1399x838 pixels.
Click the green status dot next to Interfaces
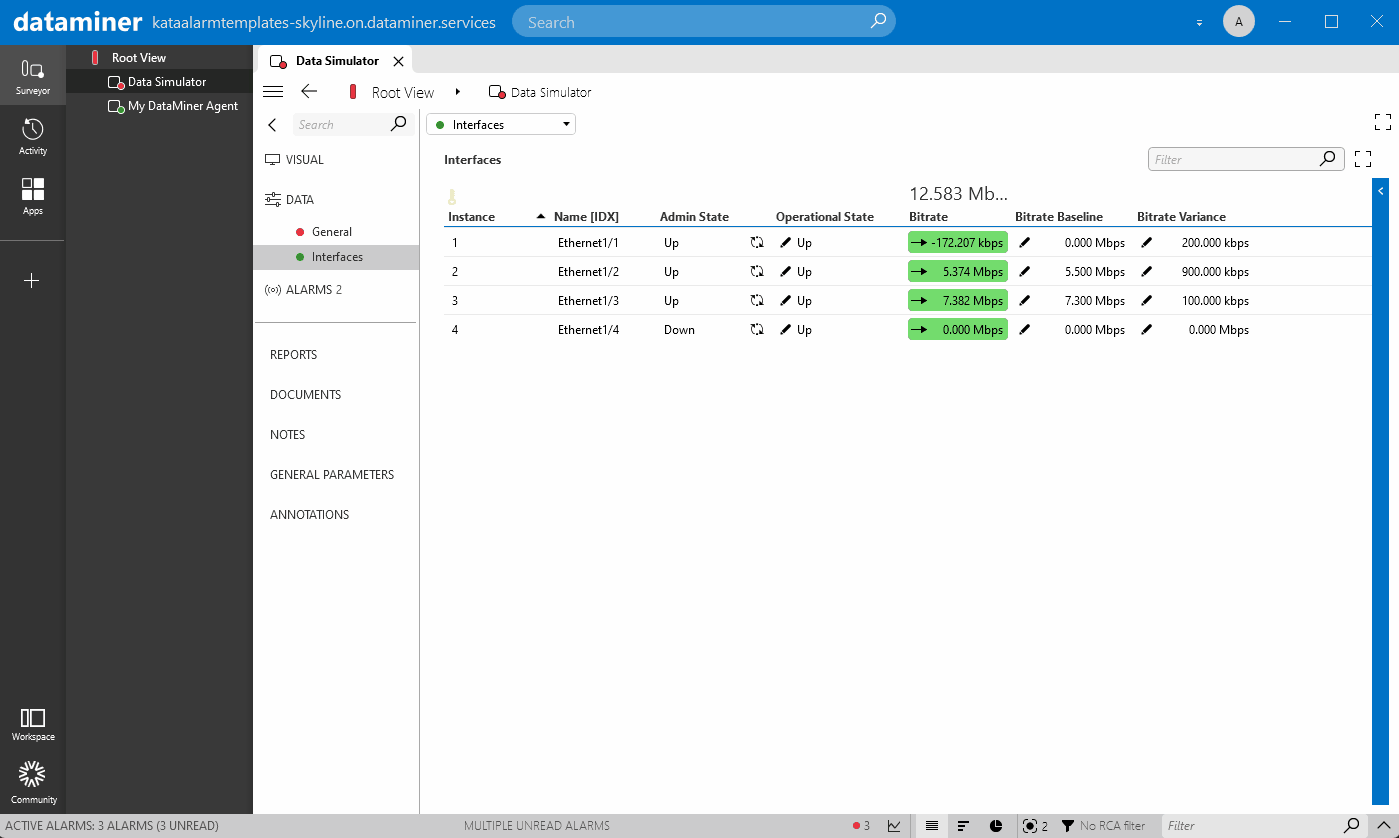[441, 124]
